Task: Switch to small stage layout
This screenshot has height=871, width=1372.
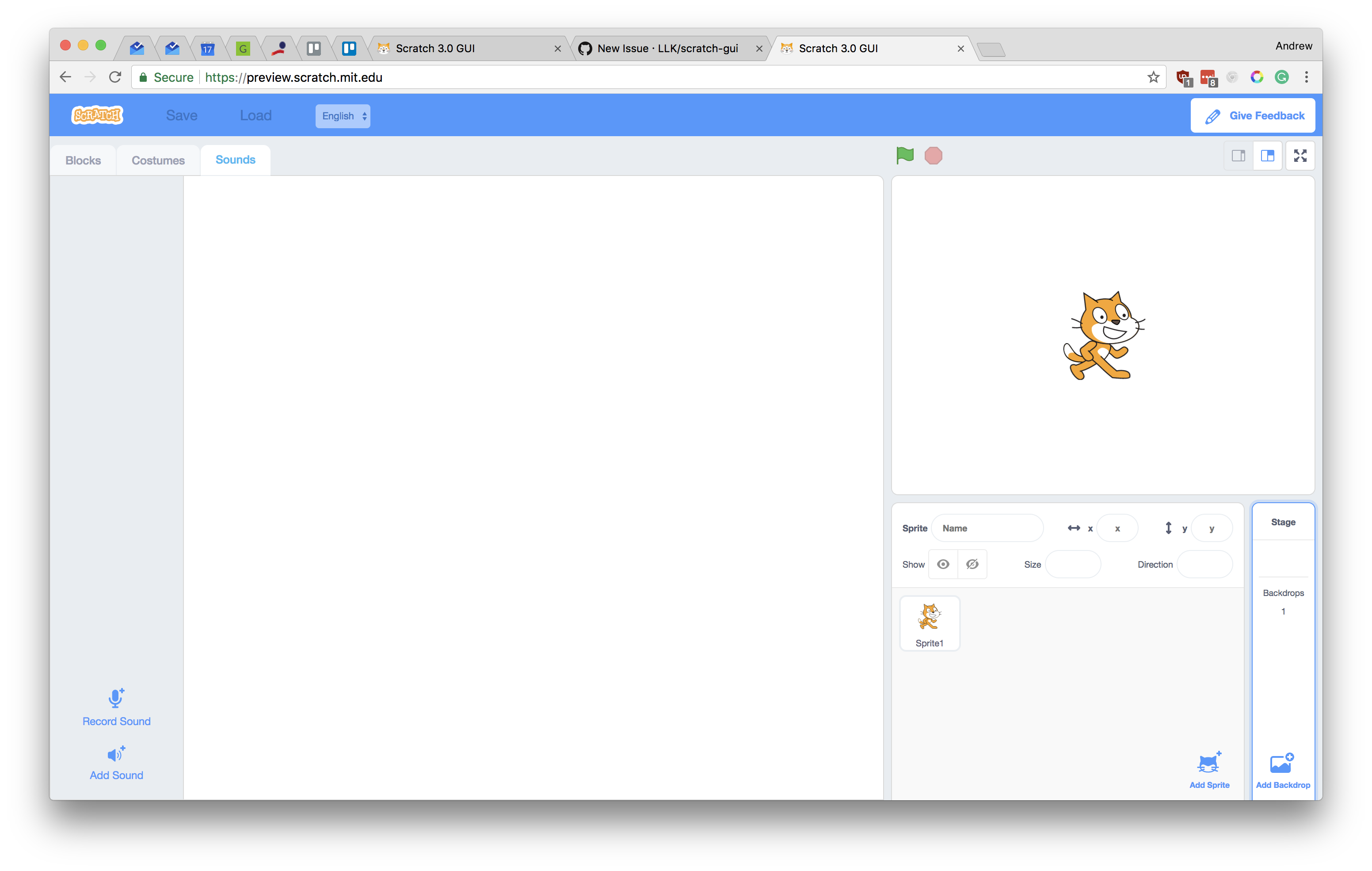Action: coord(1238,156)
